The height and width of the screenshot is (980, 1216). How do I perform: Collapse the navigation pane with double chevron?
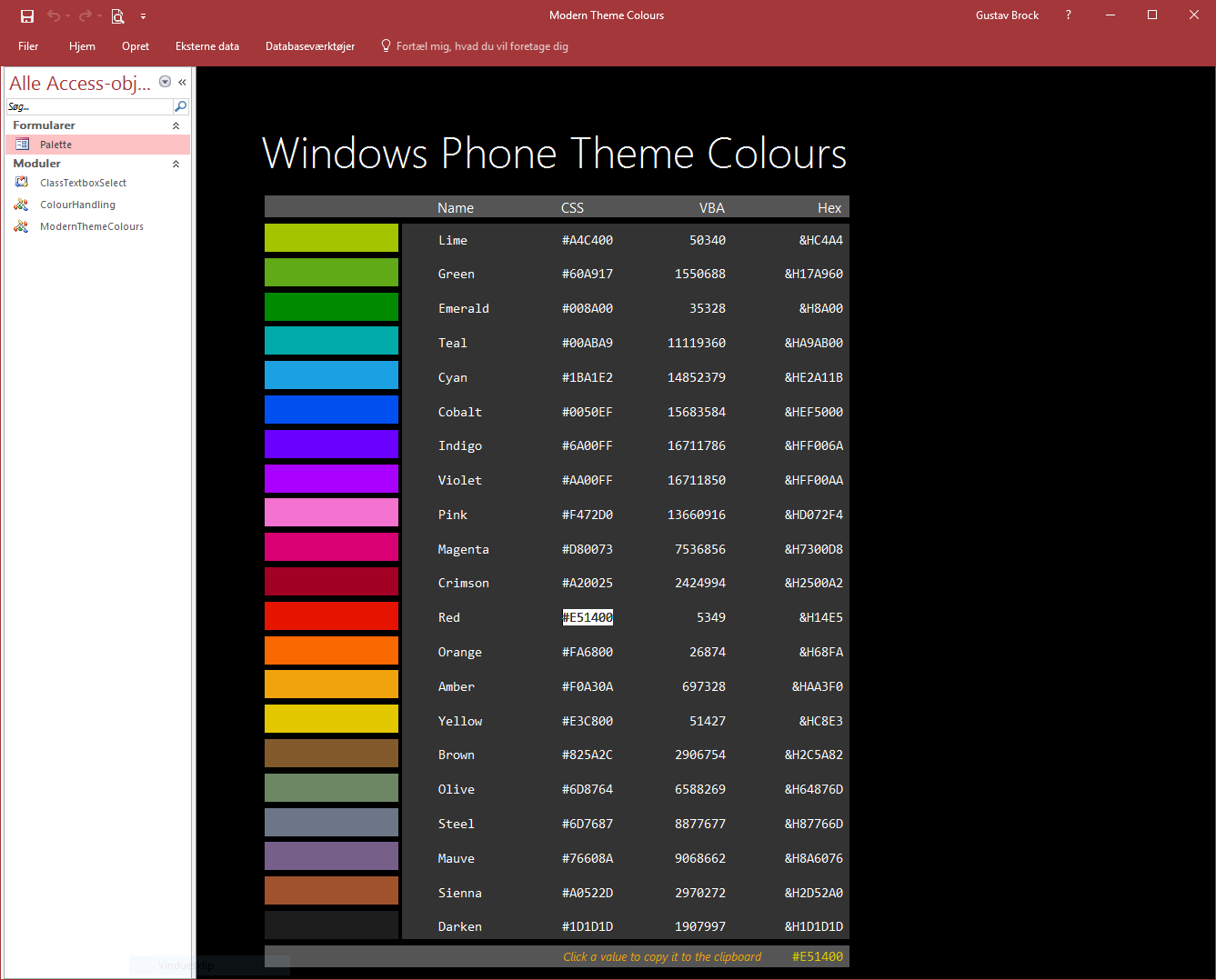182,82
